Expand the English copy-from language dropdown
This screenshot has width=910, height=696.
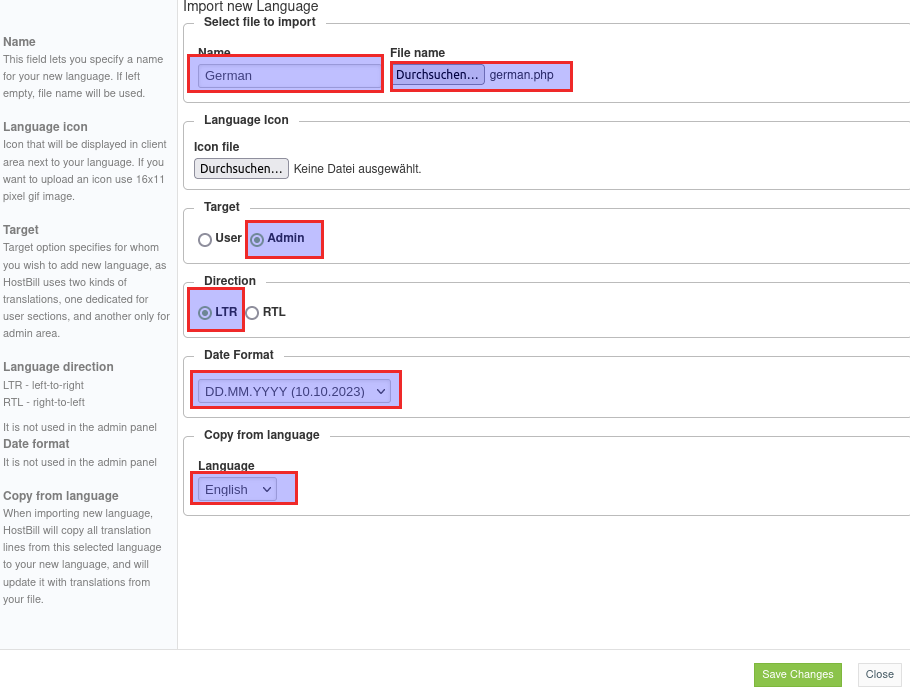tap(237, 489)
